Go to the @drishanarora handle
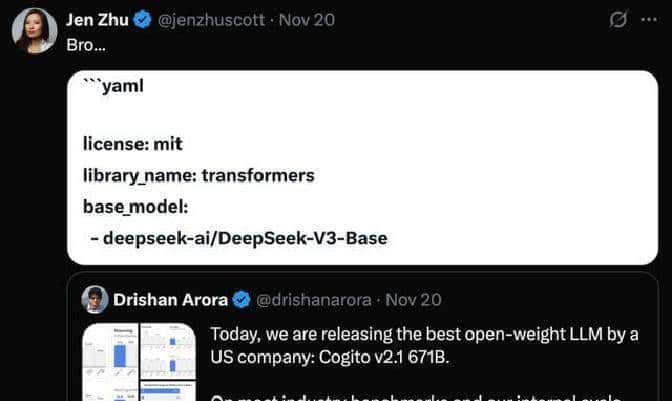Image resolution: width=672 pixels, height=401 pixels. [x=314, y=299]
